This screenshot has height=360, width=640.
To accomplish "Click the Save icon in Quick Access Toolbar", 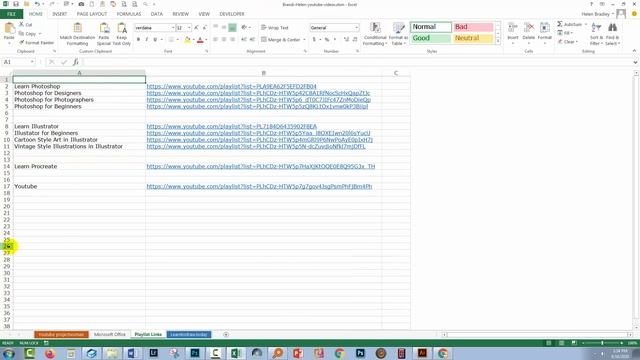I will pyautogui.click(x=16, y=4).
